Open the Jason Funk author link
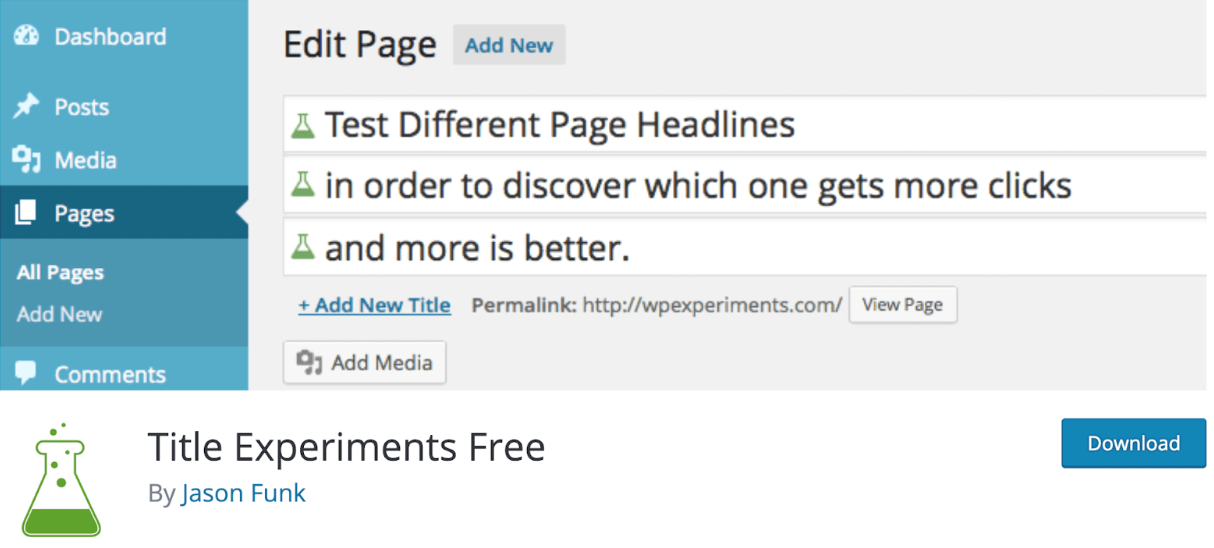The width and height of the screenshot is (1214, 548). pyautogui.click(x=243, y=493)
